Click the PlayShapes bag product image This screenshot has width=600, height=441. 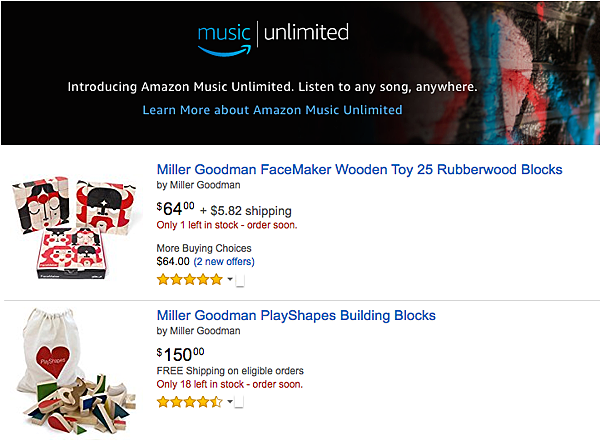75,371
